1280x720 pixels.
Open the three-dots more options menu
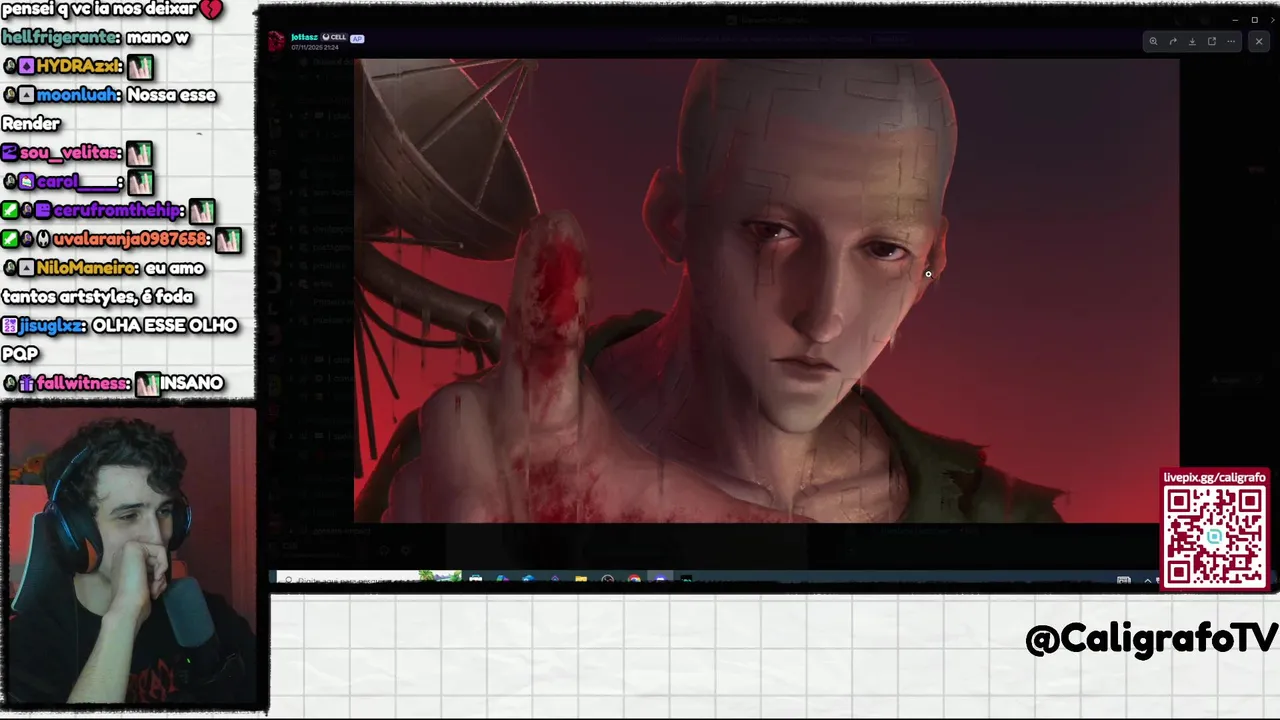[x=1231, y=41]
